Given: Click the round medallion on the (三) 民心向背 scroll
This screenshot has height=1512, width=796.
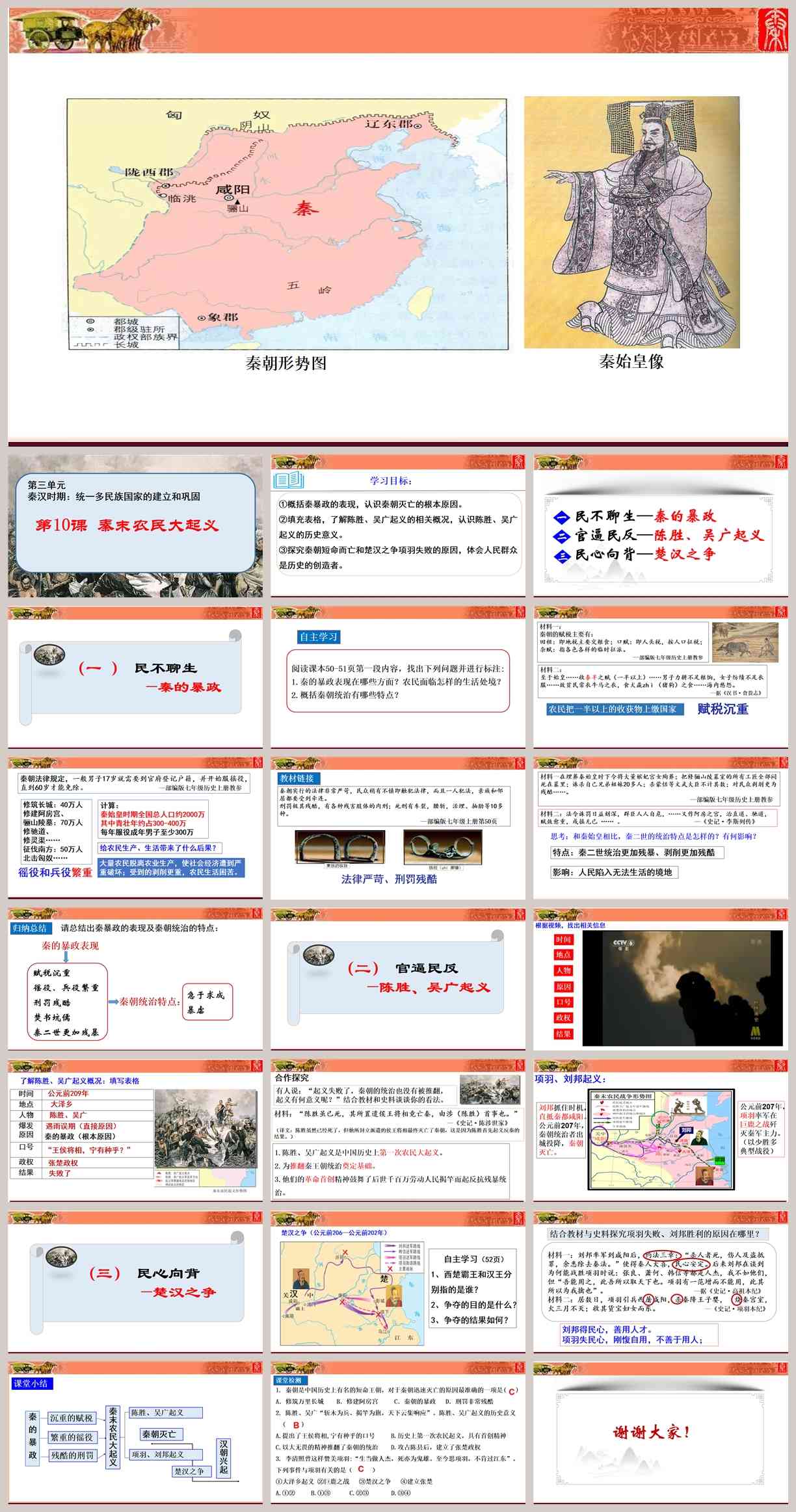Looking at the screenshot, I should (x=62, y=1256).
